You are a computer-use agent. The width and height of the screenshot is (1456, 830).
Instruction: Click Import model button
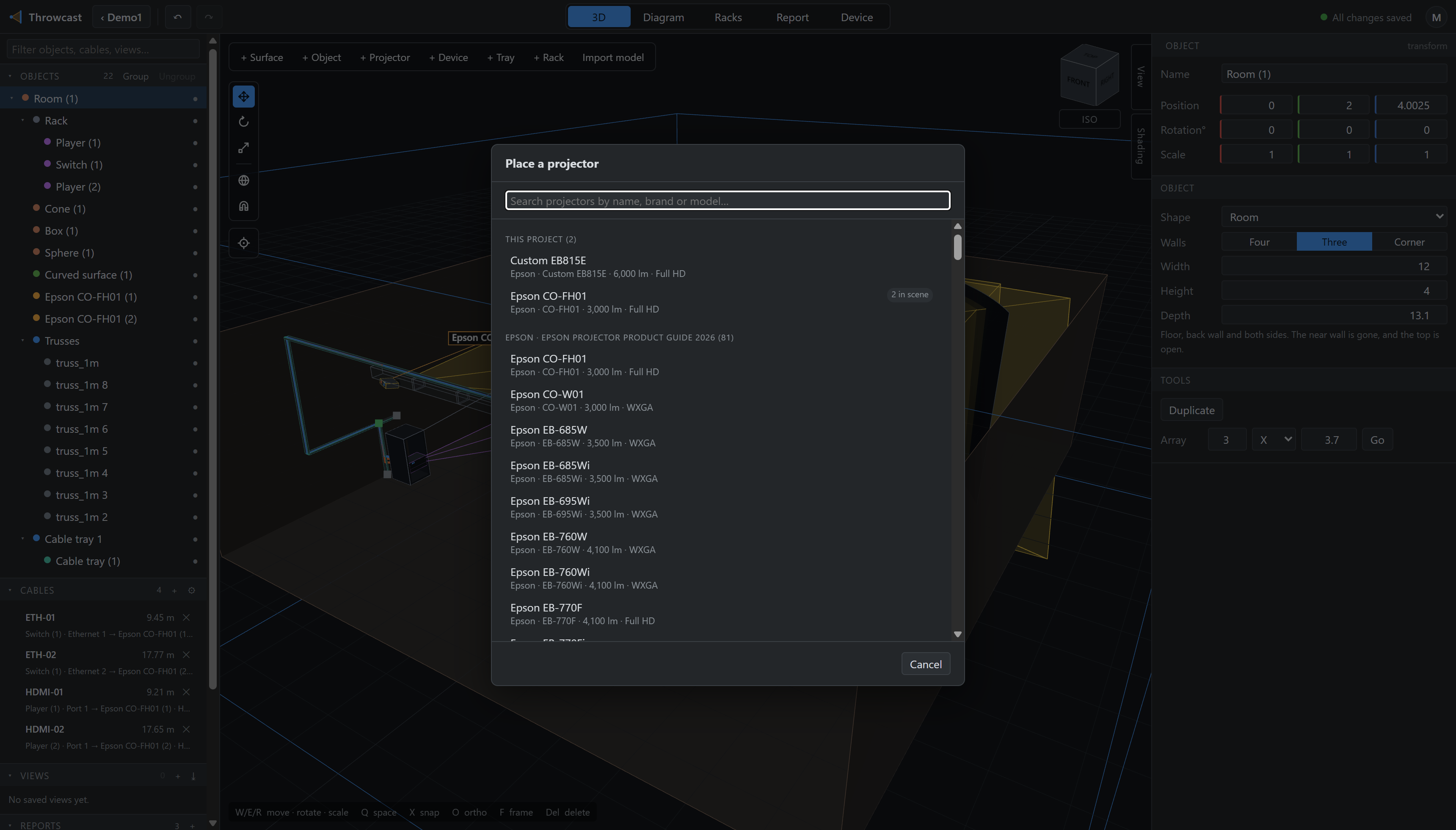[613, 57]
